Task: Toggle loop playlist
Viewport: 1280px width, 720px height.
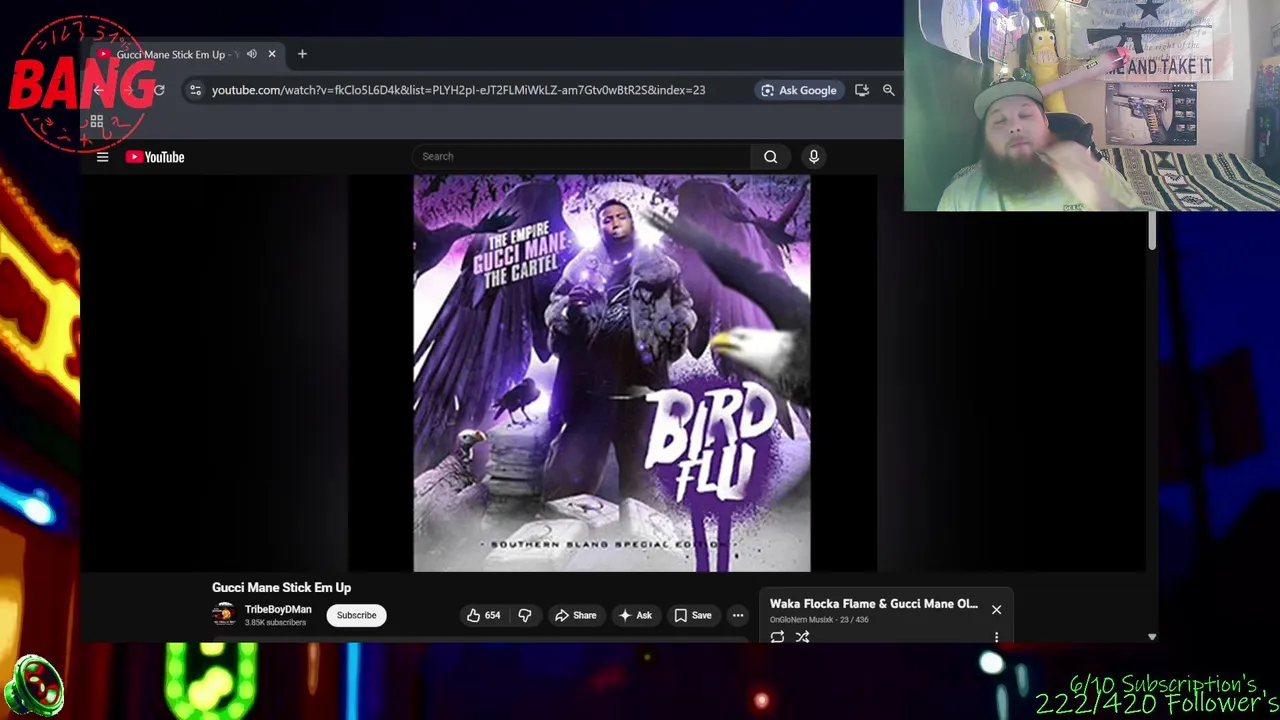Action: (777, 637)
